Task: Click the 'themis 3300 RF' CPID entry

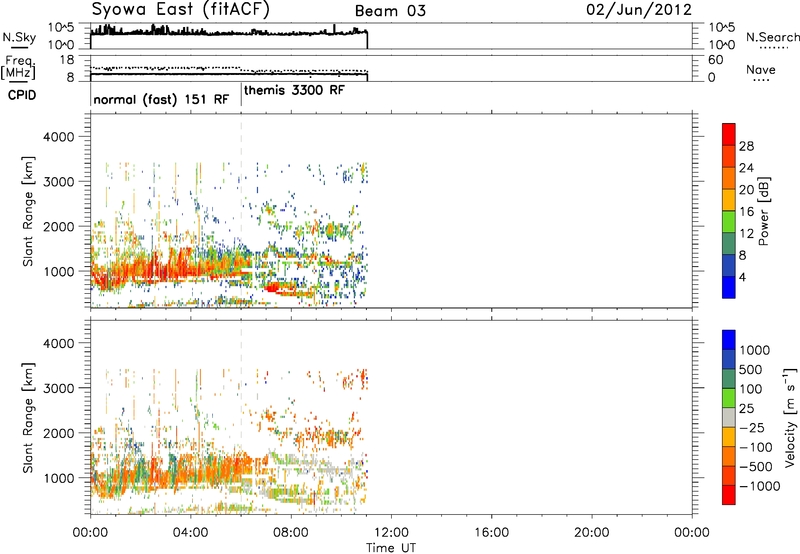Action: pos(294,90)
